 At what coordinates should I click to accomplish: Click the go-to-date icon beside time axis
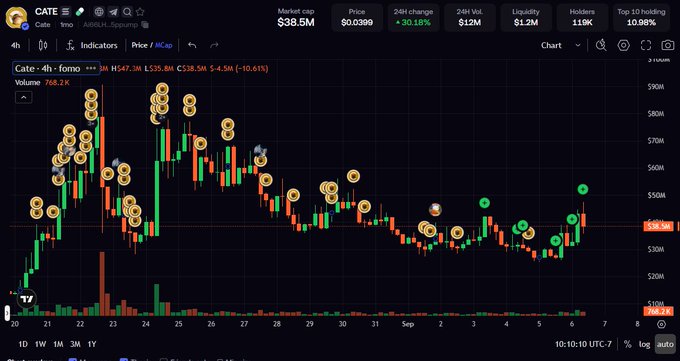[661, 324]
